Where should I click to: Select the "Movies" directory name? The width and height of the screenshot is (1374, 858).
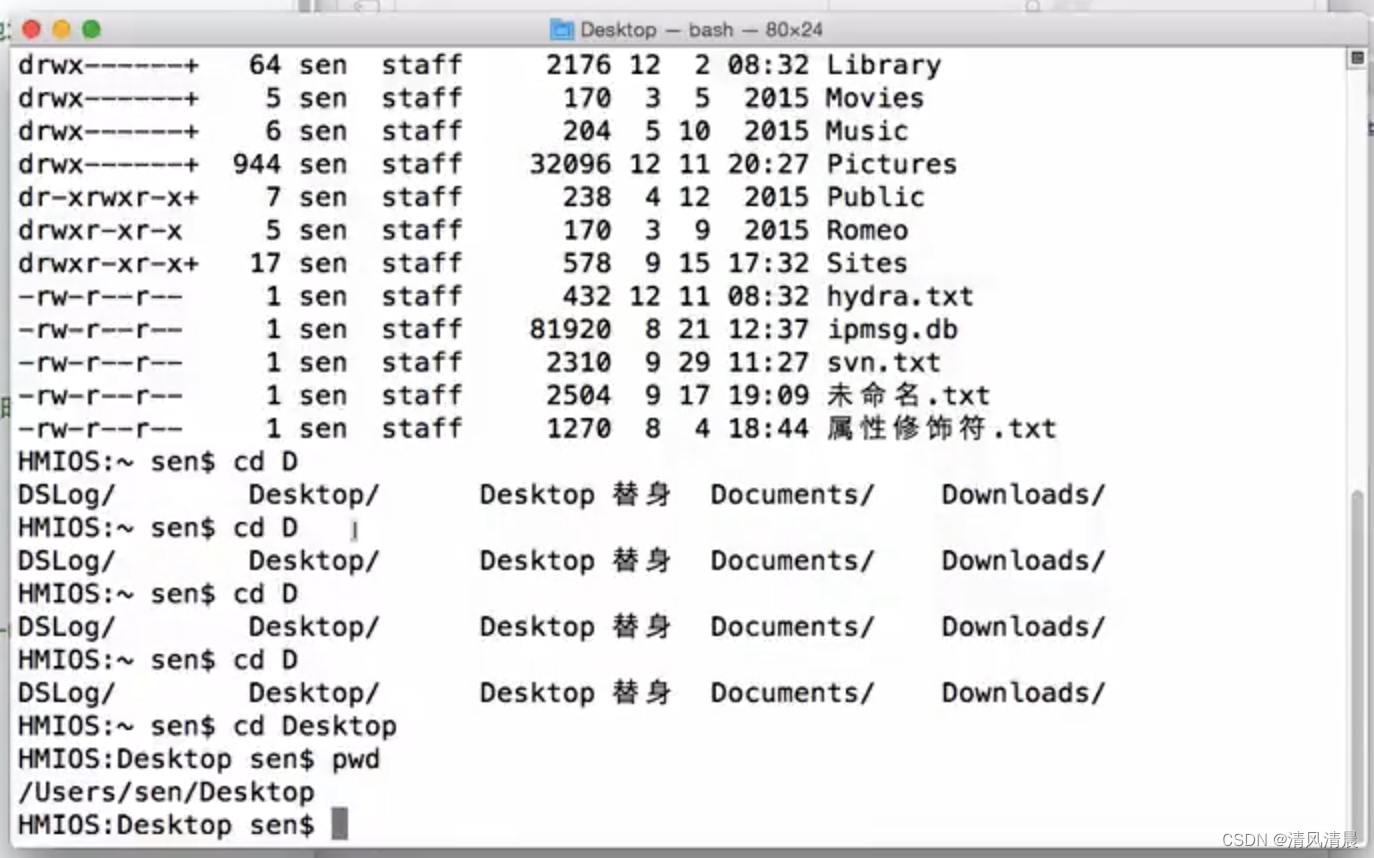tap(875, 99)
